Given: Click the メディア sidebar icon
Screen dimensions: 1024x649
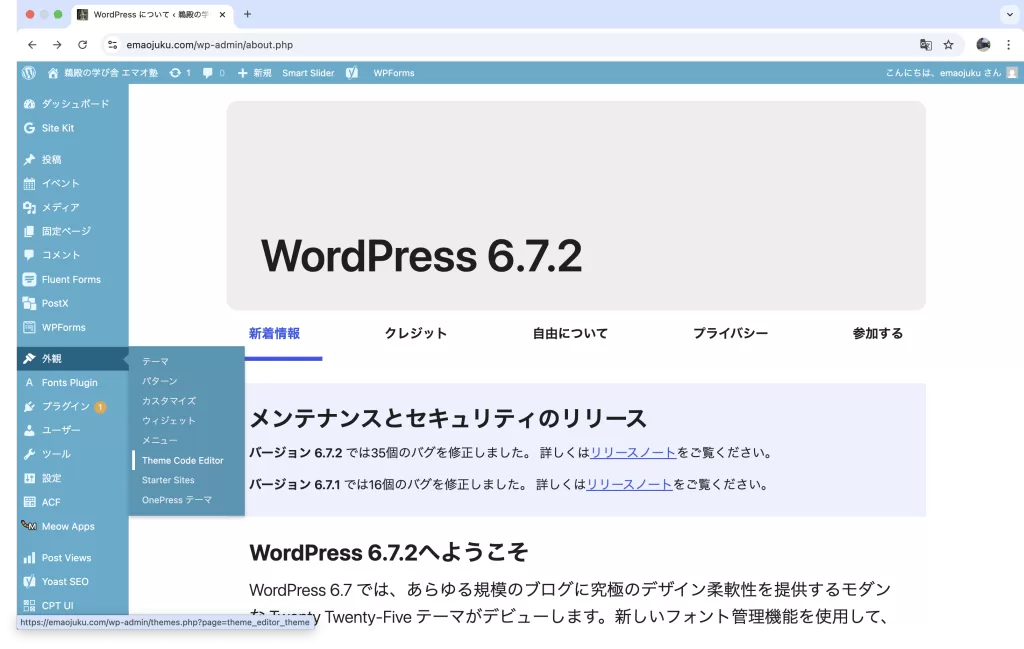Looking at the screenshot, I should pos(29,208).
